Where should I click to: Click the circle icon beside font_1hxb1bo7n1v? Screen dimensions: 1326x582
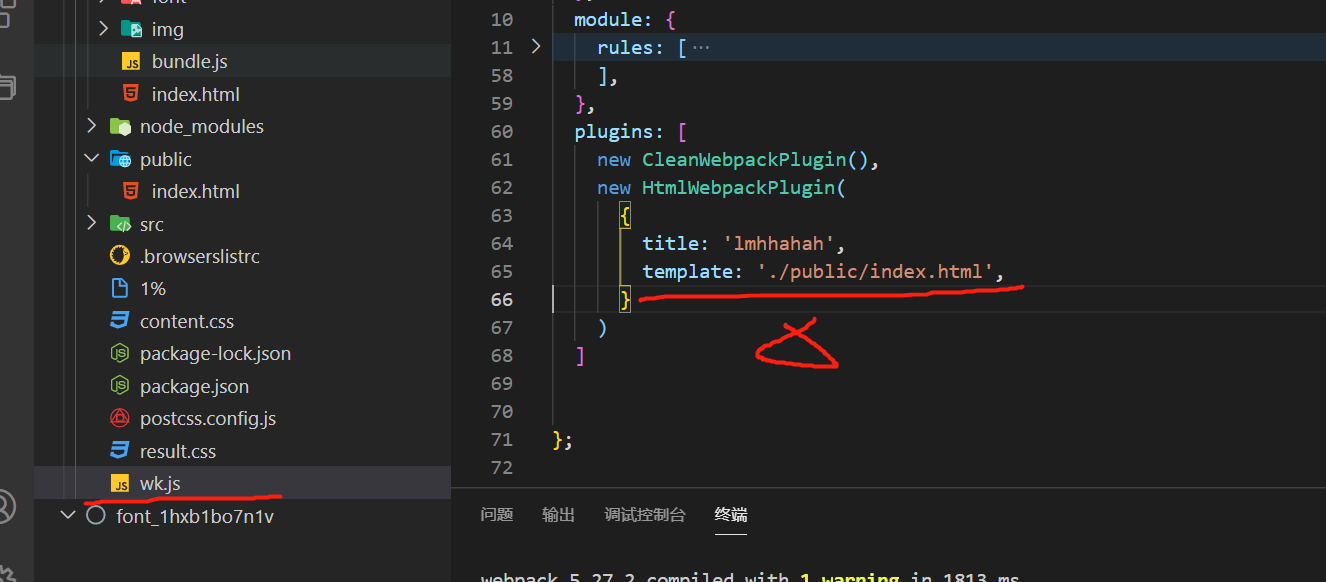pos(96,516)
